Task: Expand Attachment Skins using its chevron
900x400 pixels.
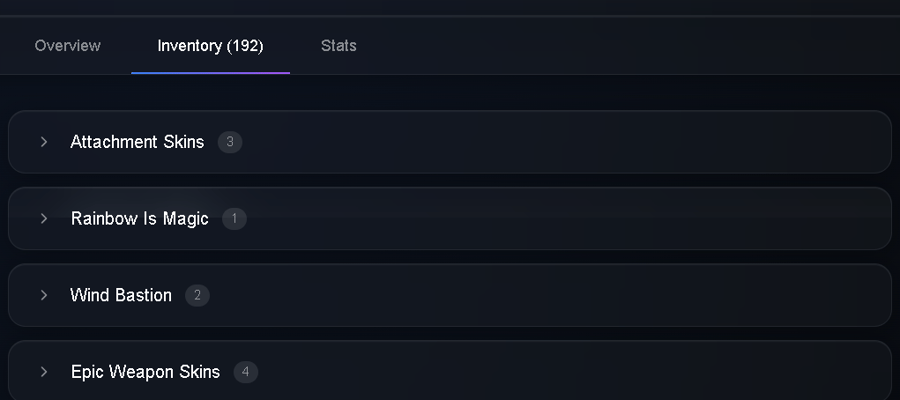Action: [44, 142]
